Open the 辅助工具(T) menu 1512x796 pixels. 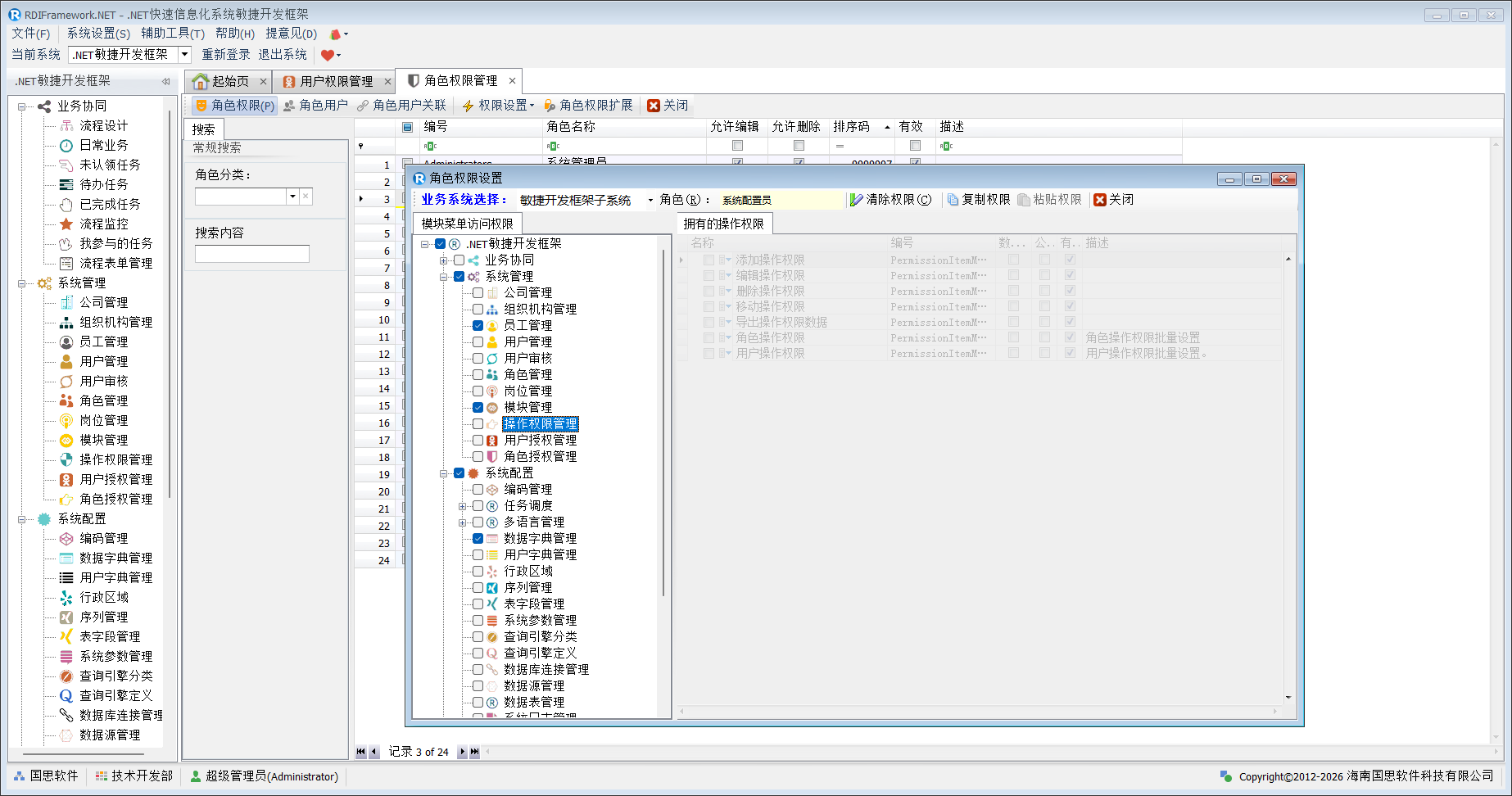172,34
